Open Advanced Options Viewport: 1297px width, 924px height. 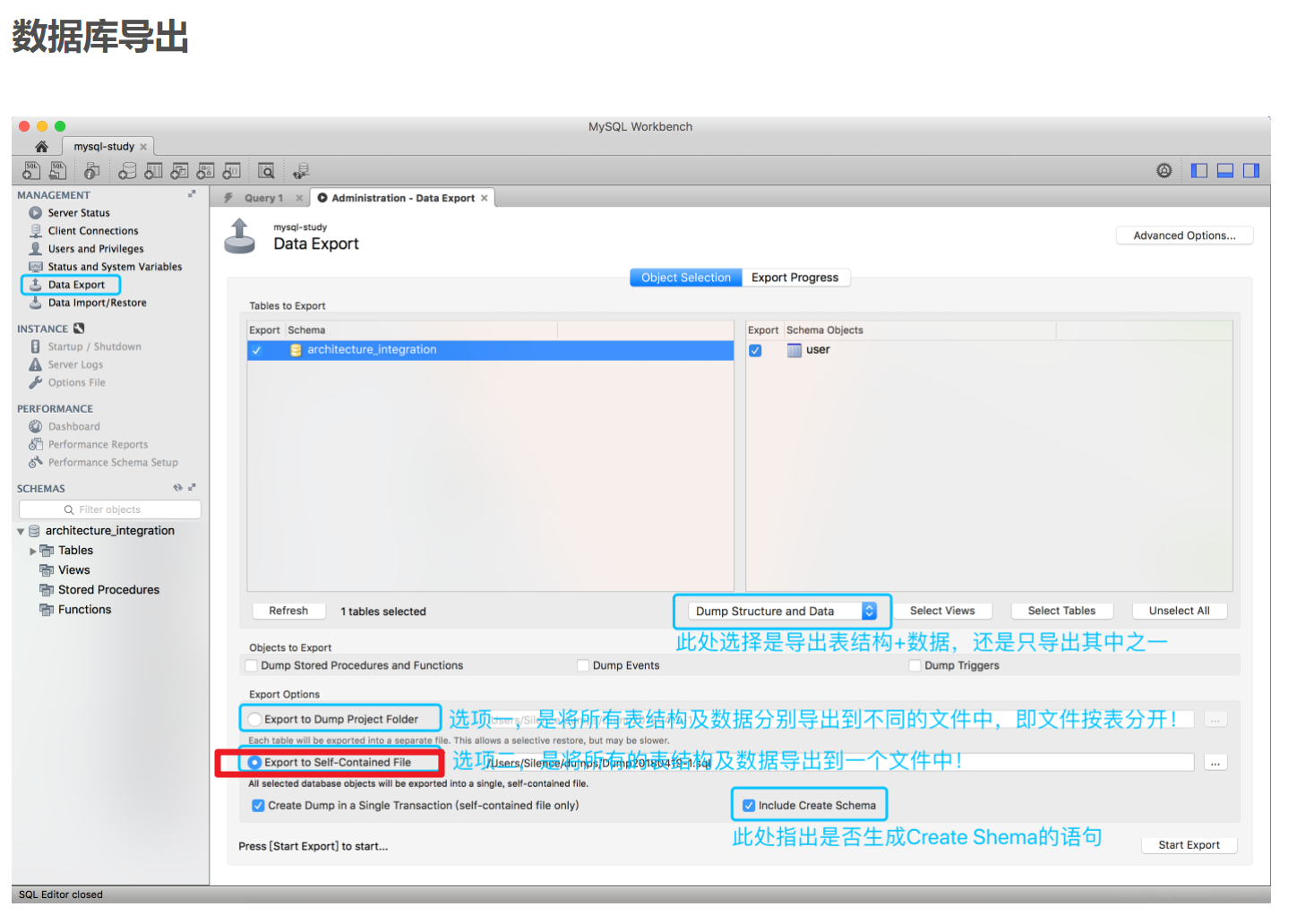pyautogui.click(x=1184, y=235)
